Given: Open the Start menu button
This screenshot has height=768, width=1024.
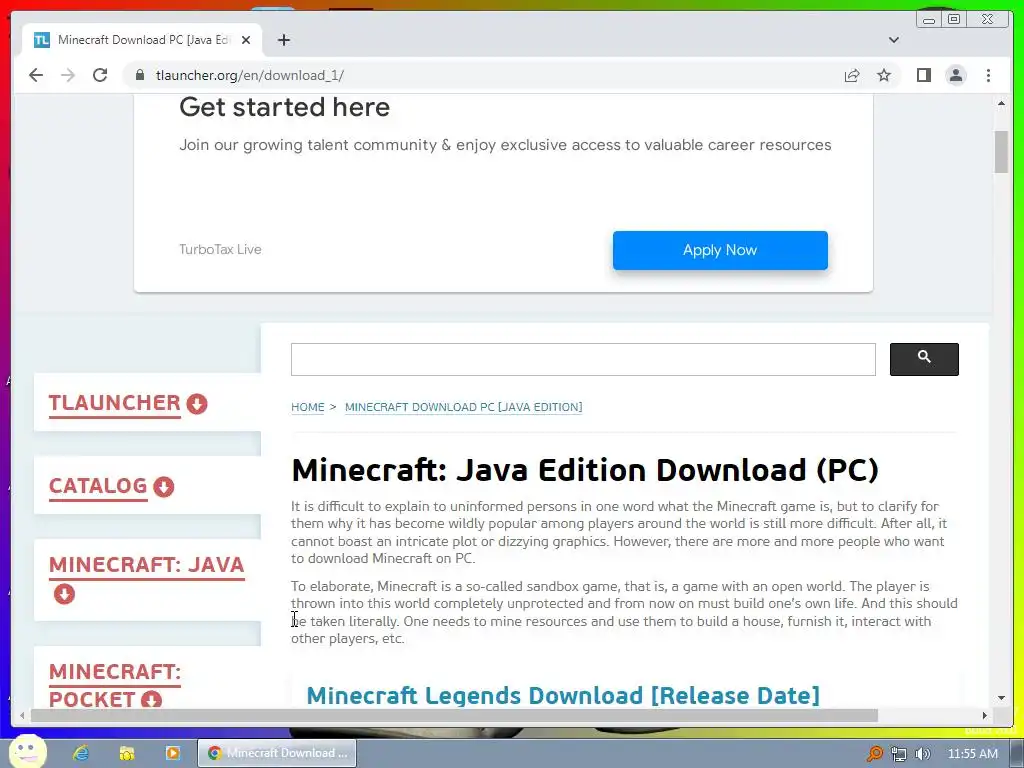Looking at the screenshot, I should (28, 752).
